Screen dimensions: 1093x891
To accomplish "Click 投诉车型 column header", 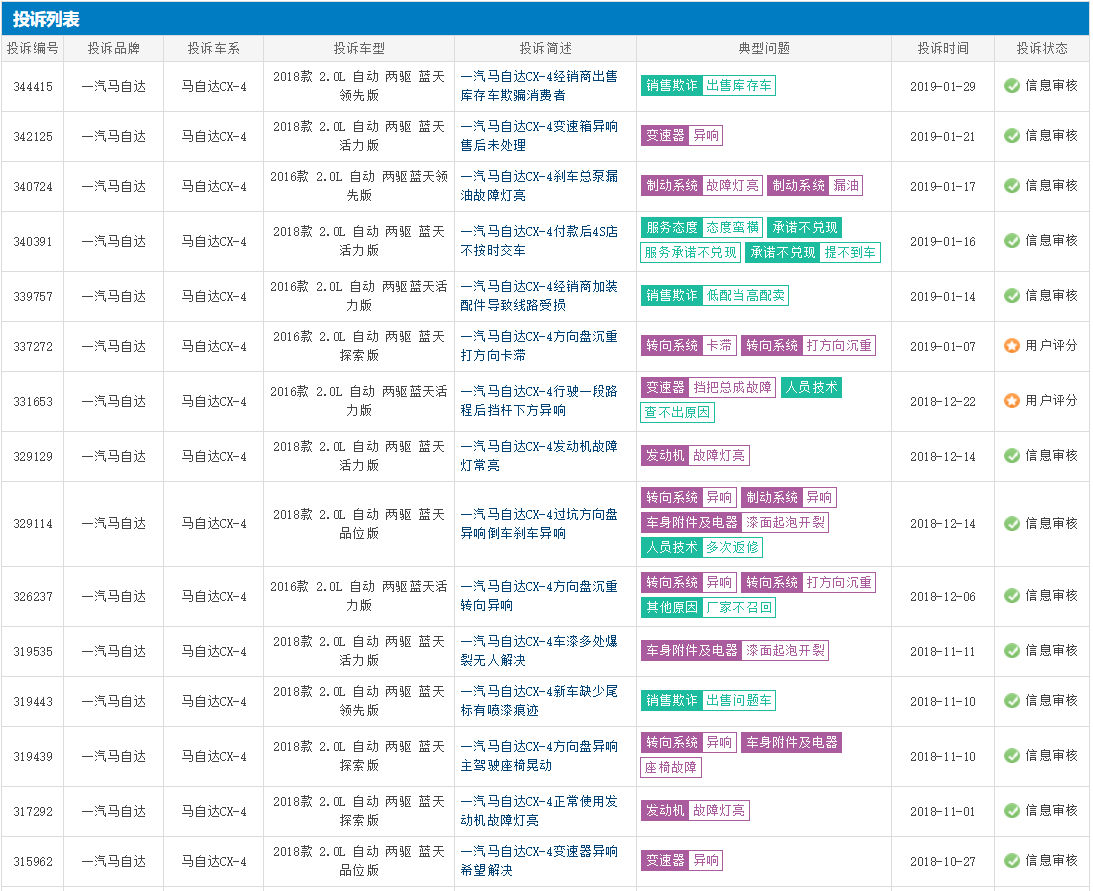I will click(x=359, y=49).
